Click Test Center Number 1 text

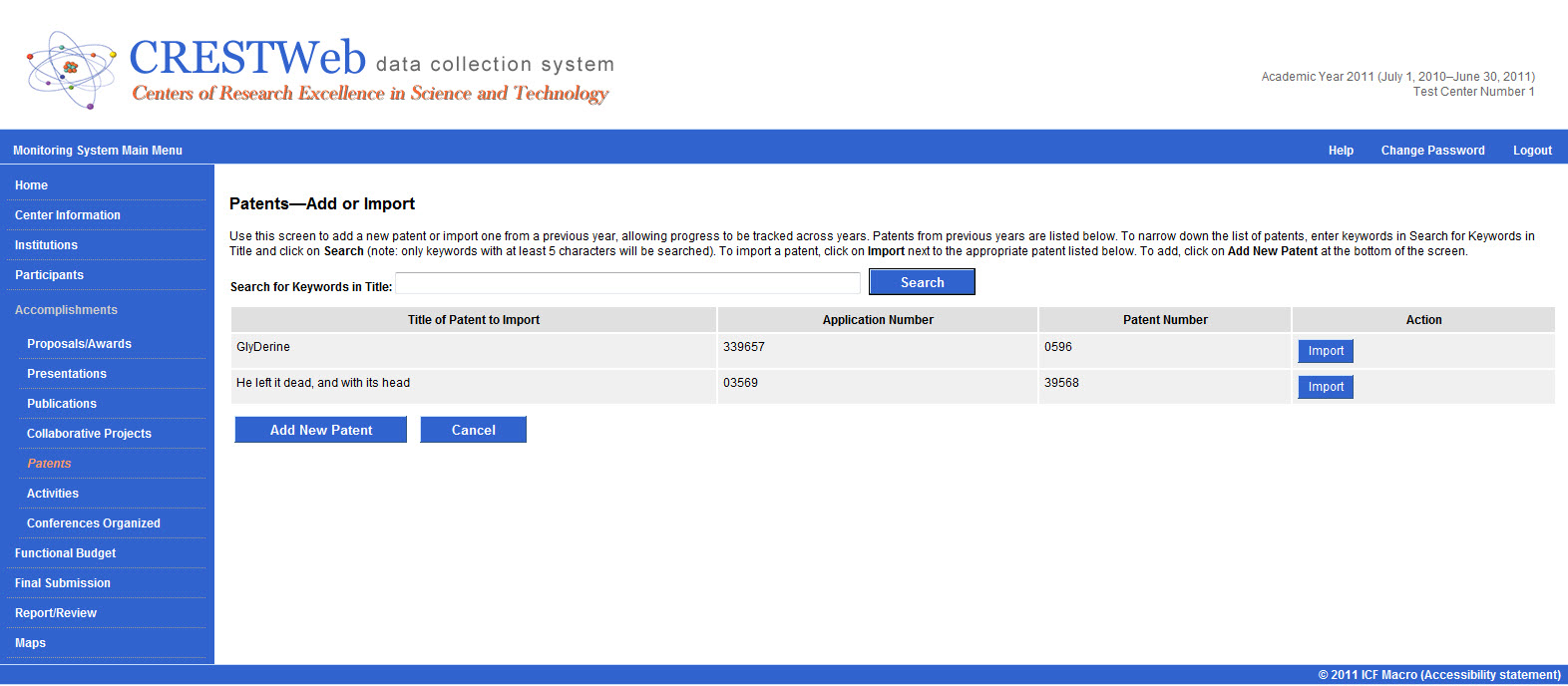click(x=1473, y=92)
